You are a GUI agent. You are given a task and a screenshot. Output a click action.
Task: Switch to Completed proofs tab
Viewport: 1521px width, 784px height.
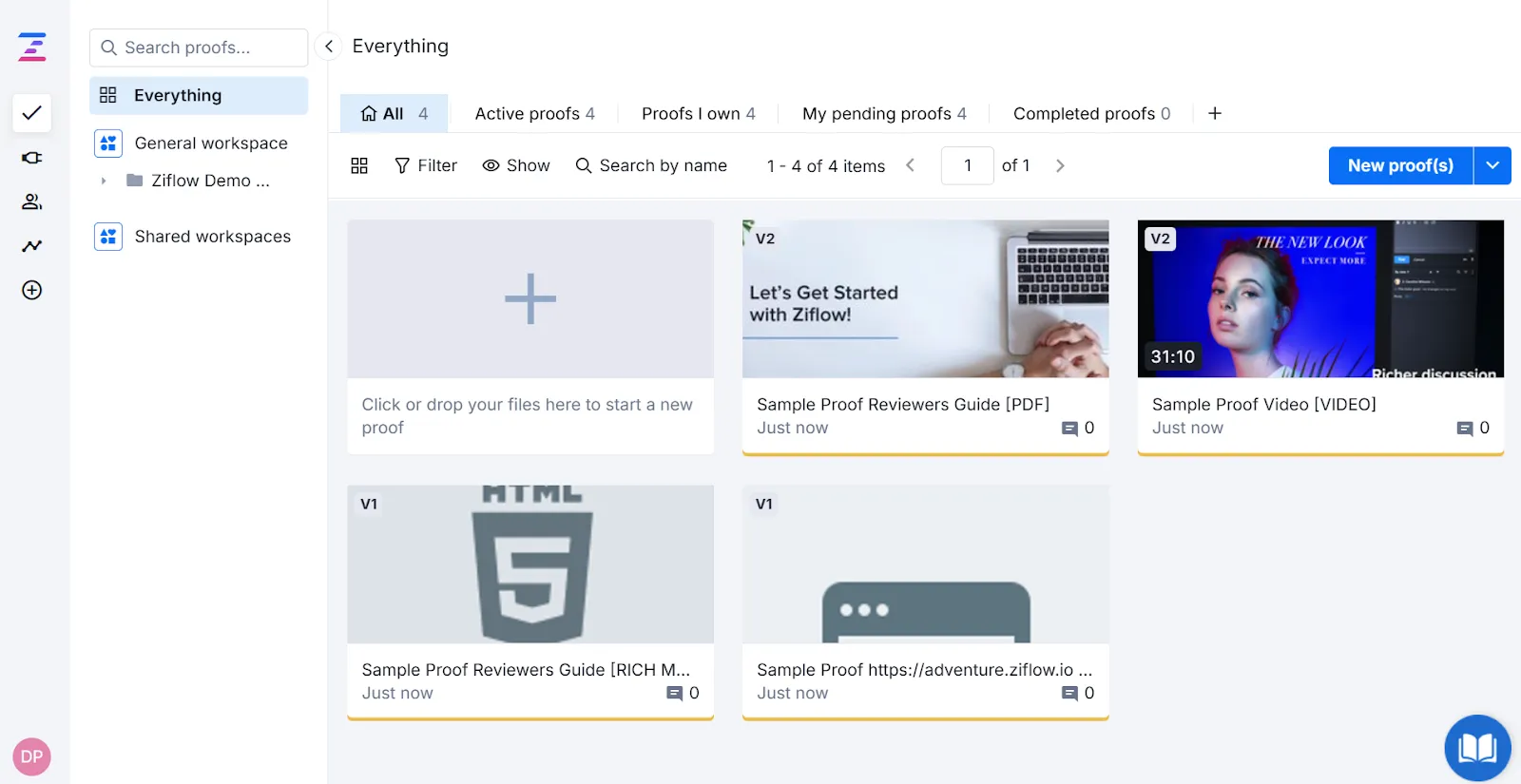click(x=1091, y=113)
